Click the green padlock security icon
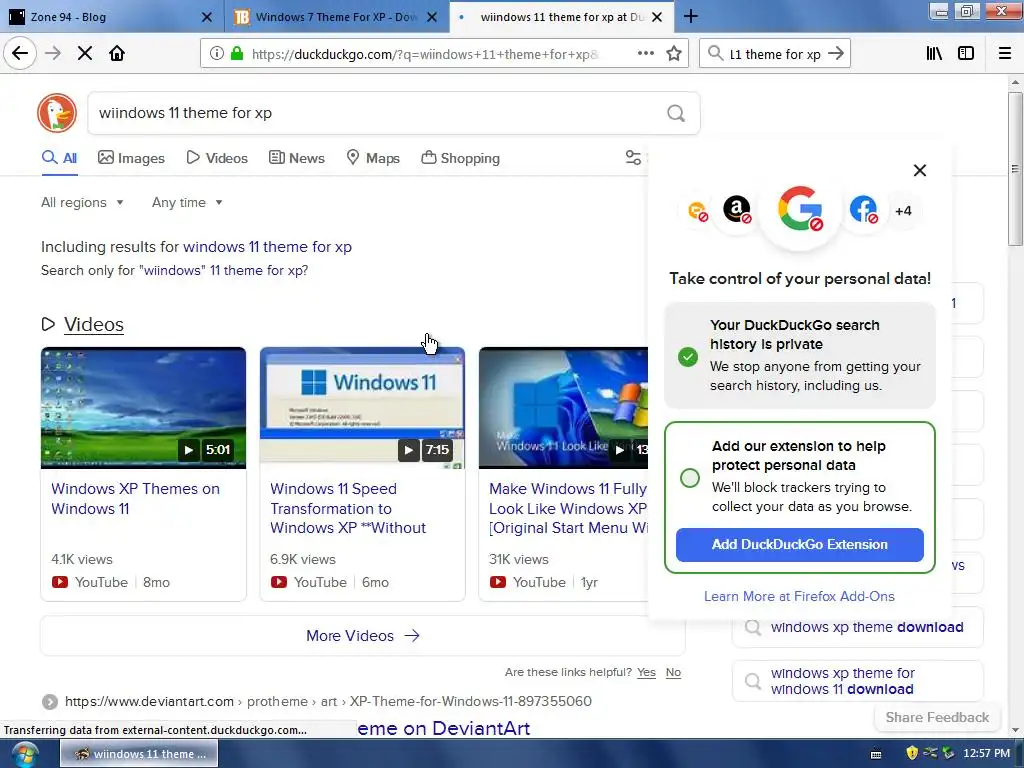Screen dimensions: 1024x768 [237, 54]
